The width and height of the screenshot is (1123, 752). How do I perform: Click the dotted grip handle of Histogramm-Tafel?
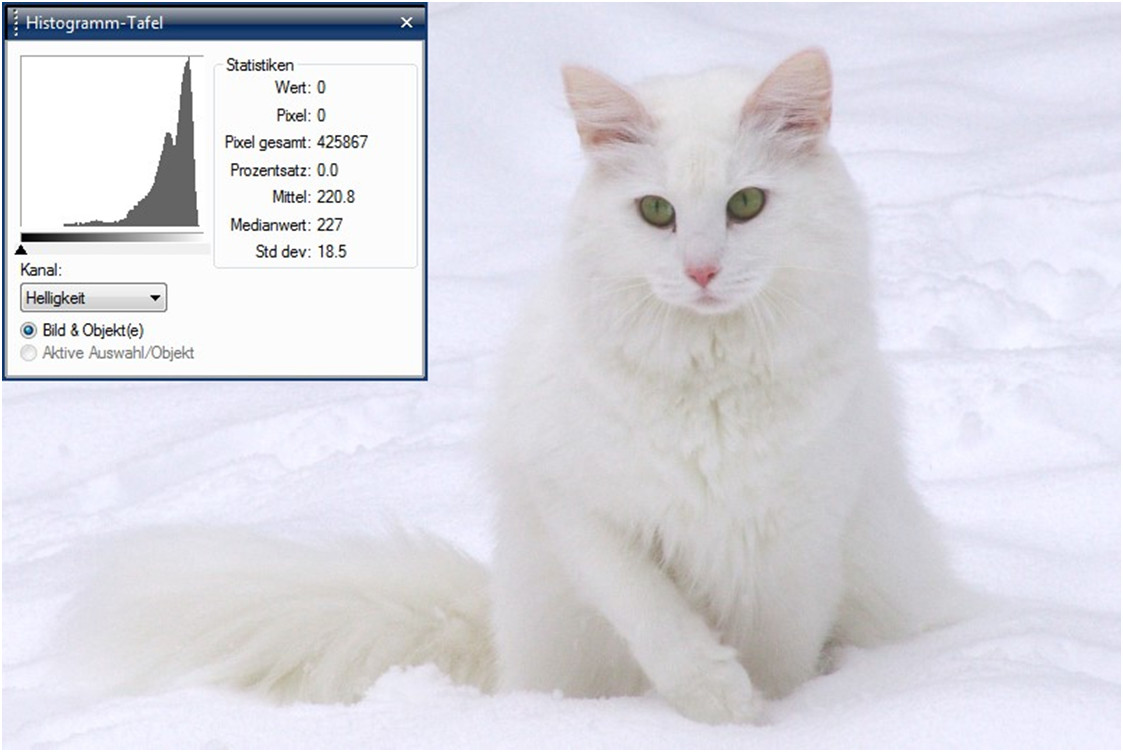tap(16, 22)
